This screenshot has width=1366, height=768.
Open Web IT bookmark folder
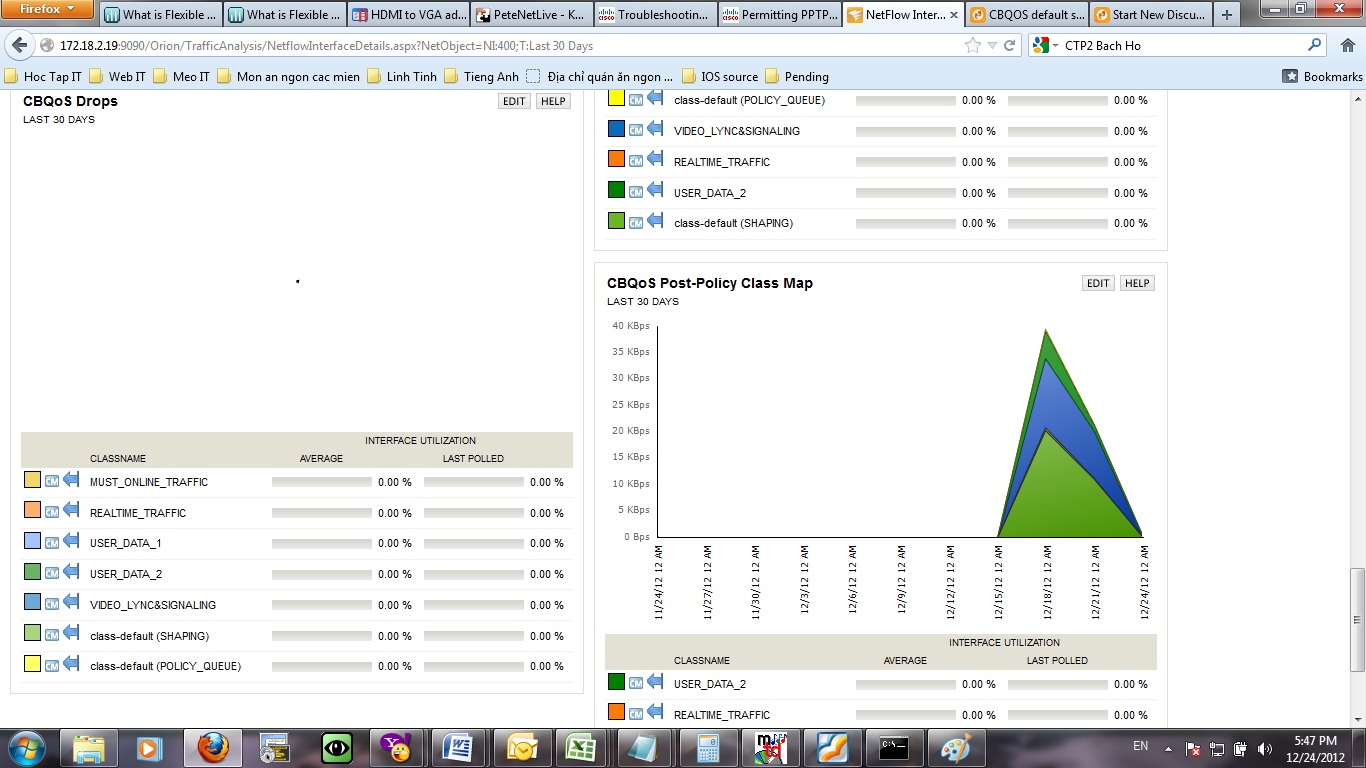[118, 76]
